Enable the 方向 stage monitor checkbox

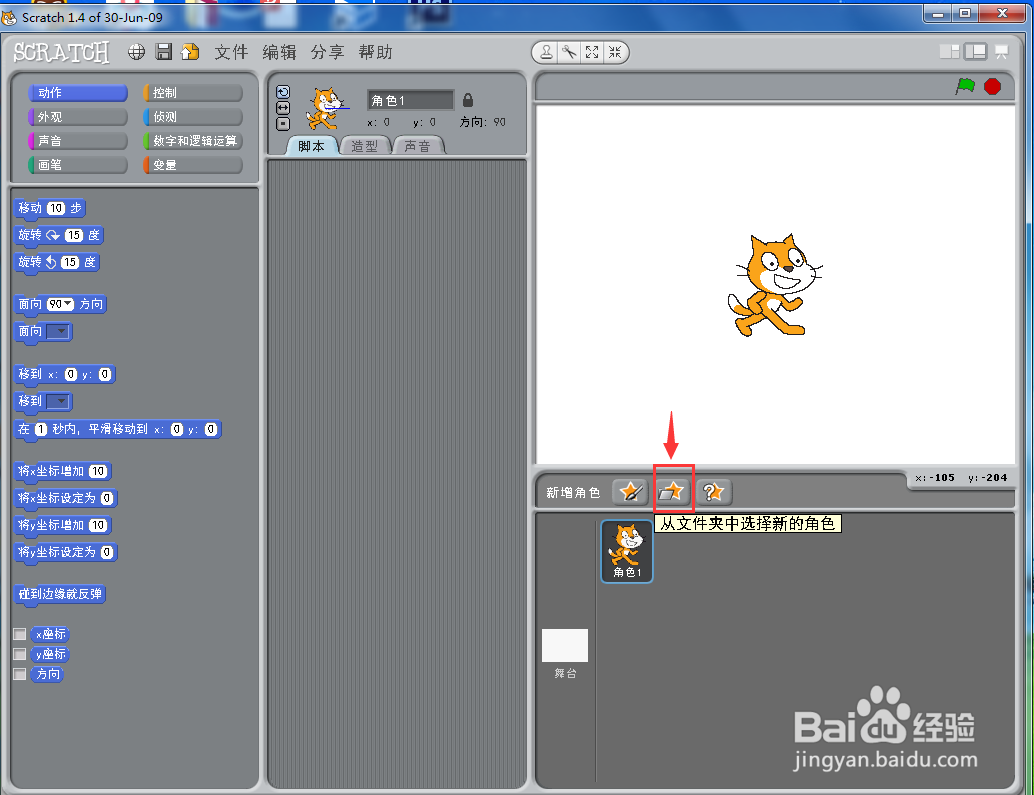tap(20, 674)
